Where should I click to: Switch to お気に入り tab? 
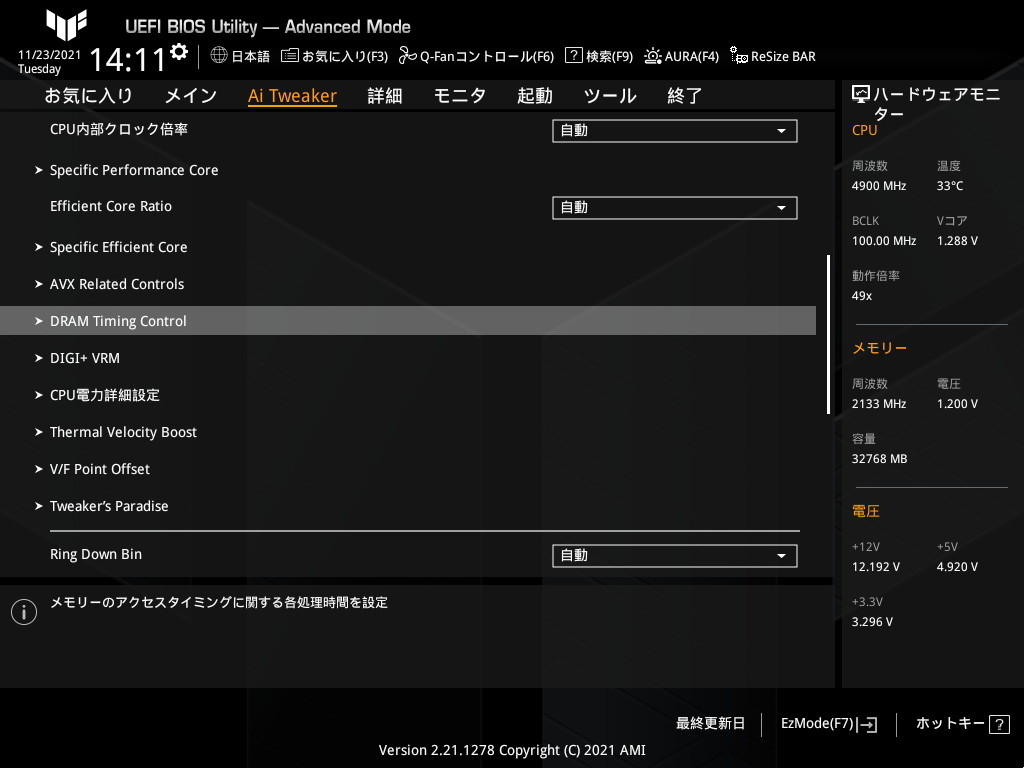[x=88, y=96]
